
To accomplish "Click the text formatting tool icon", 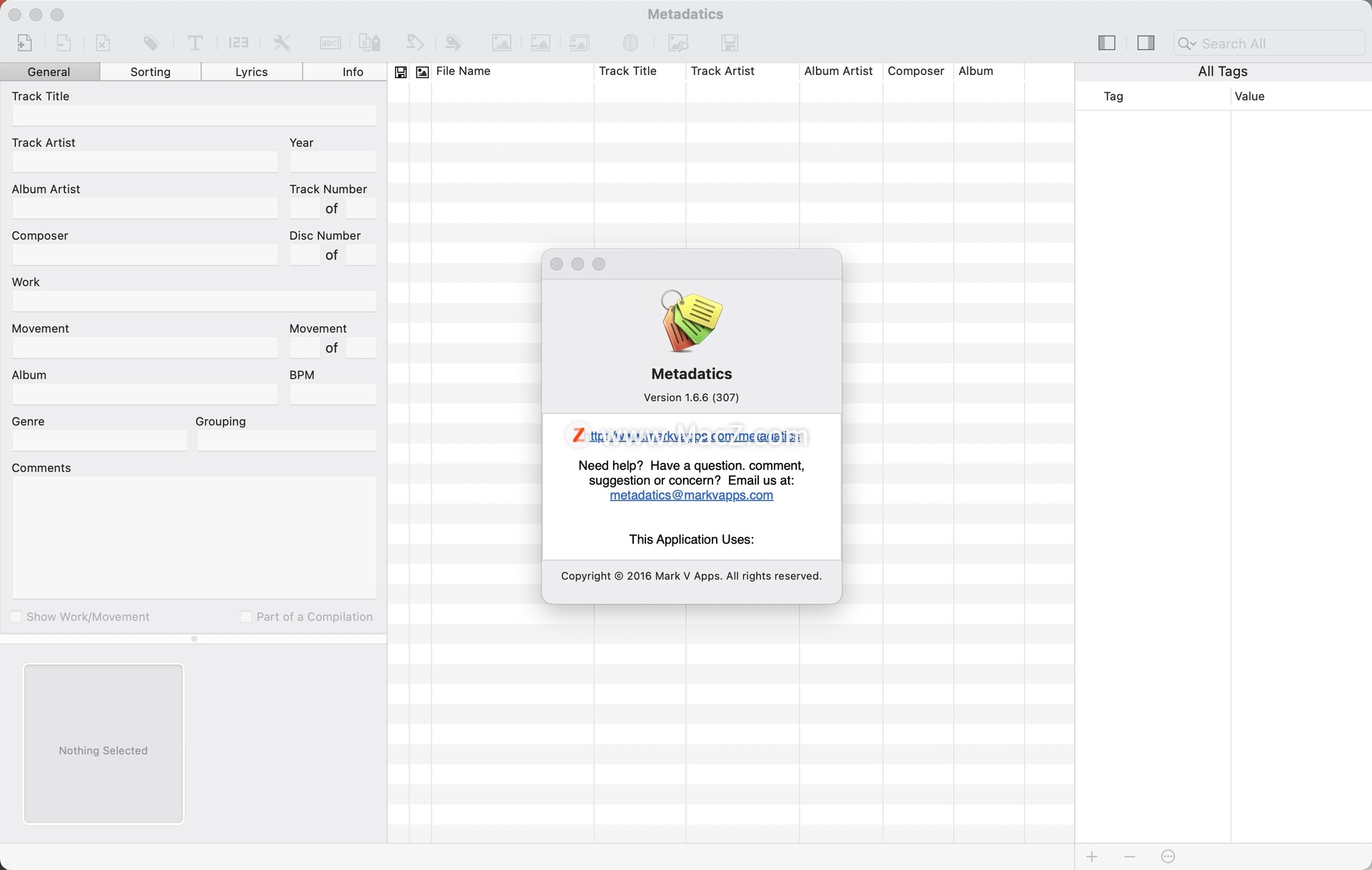I will click(195, 42).
